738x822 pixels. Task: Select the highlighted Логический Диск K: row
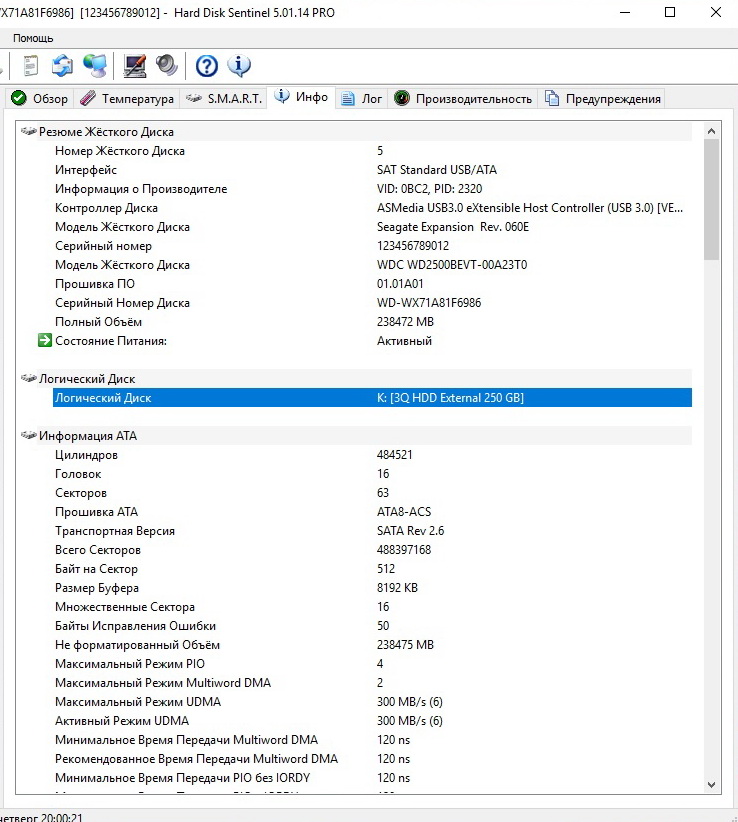tap(371, 398)
